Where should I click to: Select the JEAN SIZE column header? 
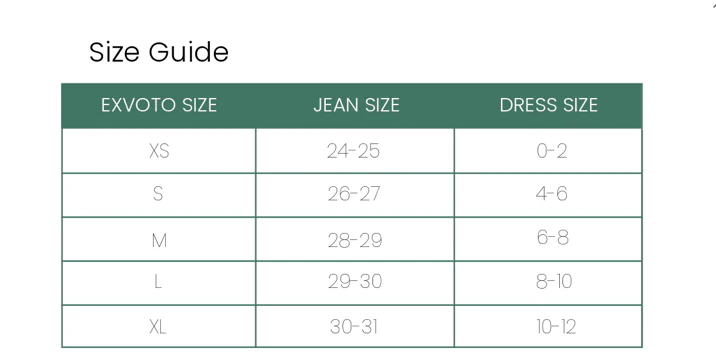click(356, 105)
